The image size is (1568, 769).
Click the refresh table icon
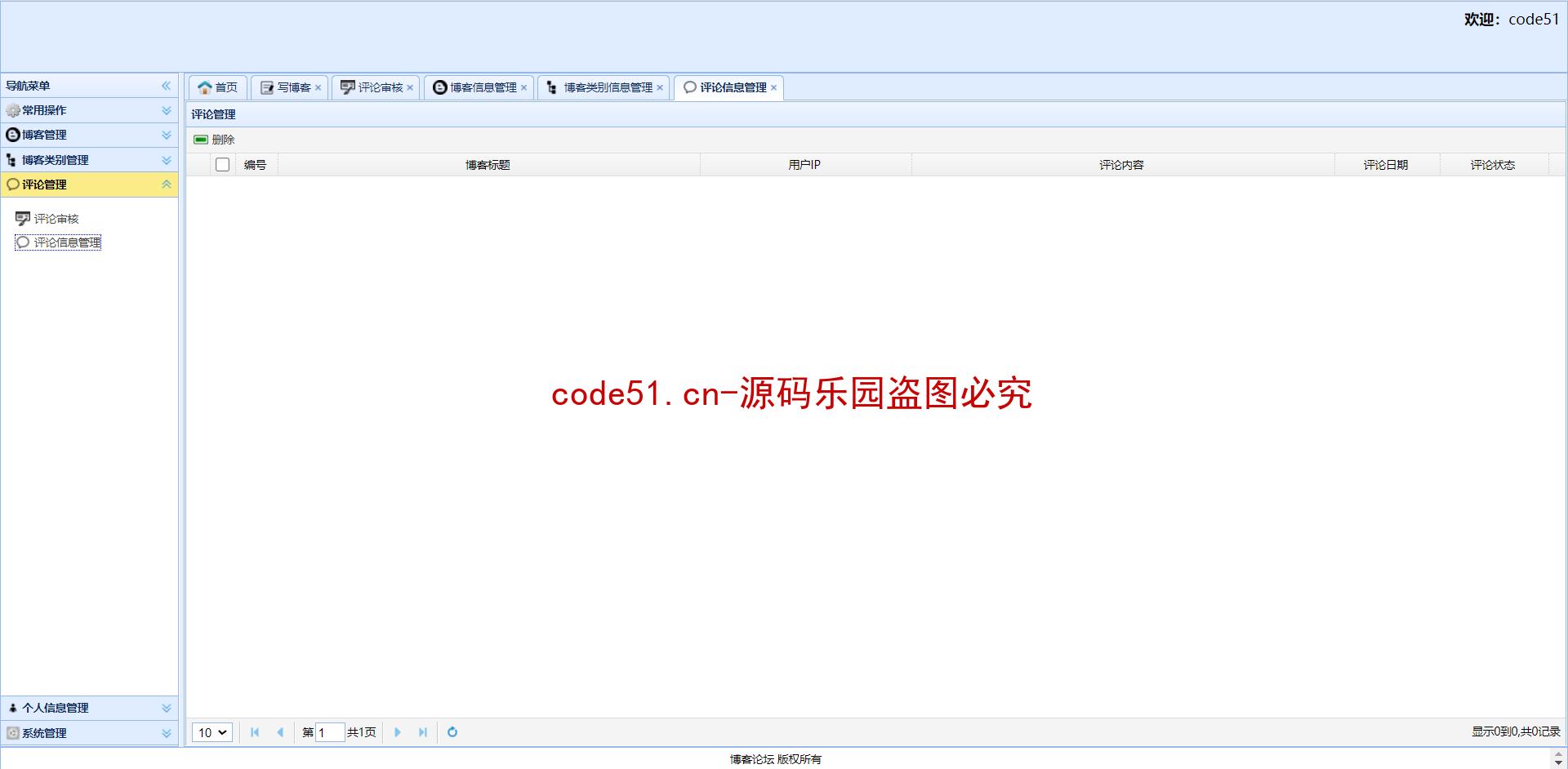click(x=452, y=732)
